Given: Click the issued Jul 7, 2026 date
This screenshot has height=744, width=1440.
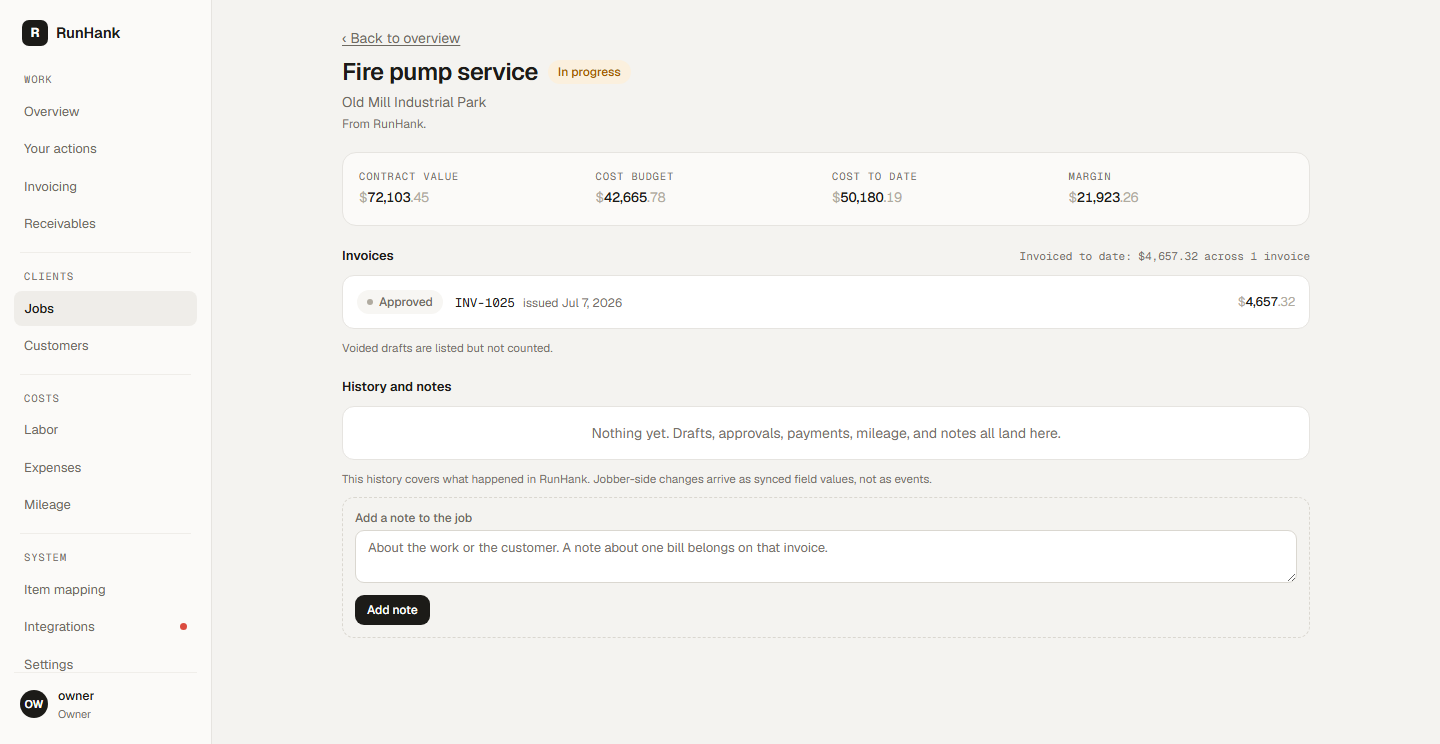Looking at the screenshot, I should coord(572,303).
